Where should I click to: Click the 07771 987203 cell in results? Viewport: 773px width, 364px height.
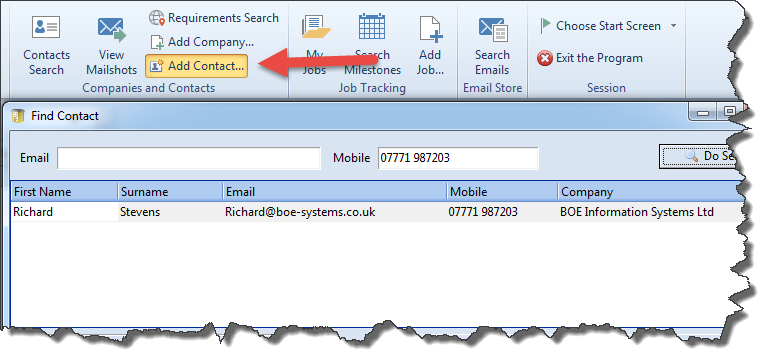tap(503, 212)
